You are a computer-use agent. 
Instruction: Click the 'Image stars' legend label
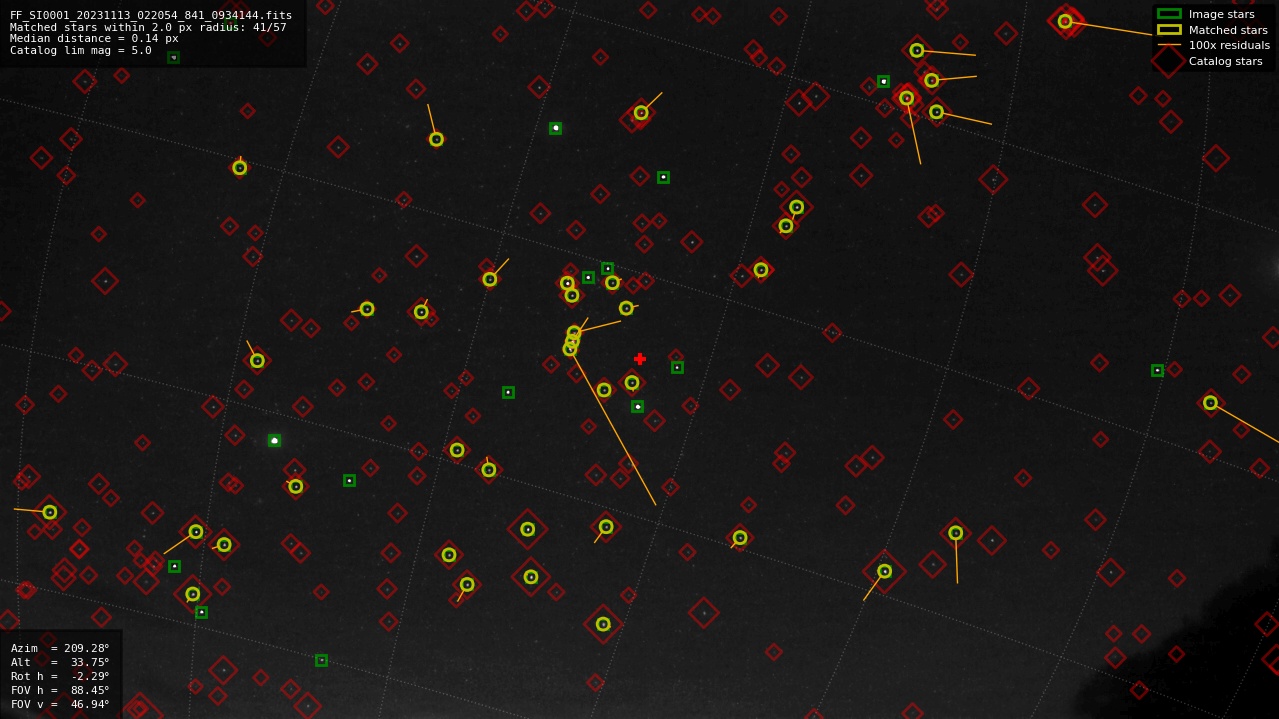(1221, 14)
